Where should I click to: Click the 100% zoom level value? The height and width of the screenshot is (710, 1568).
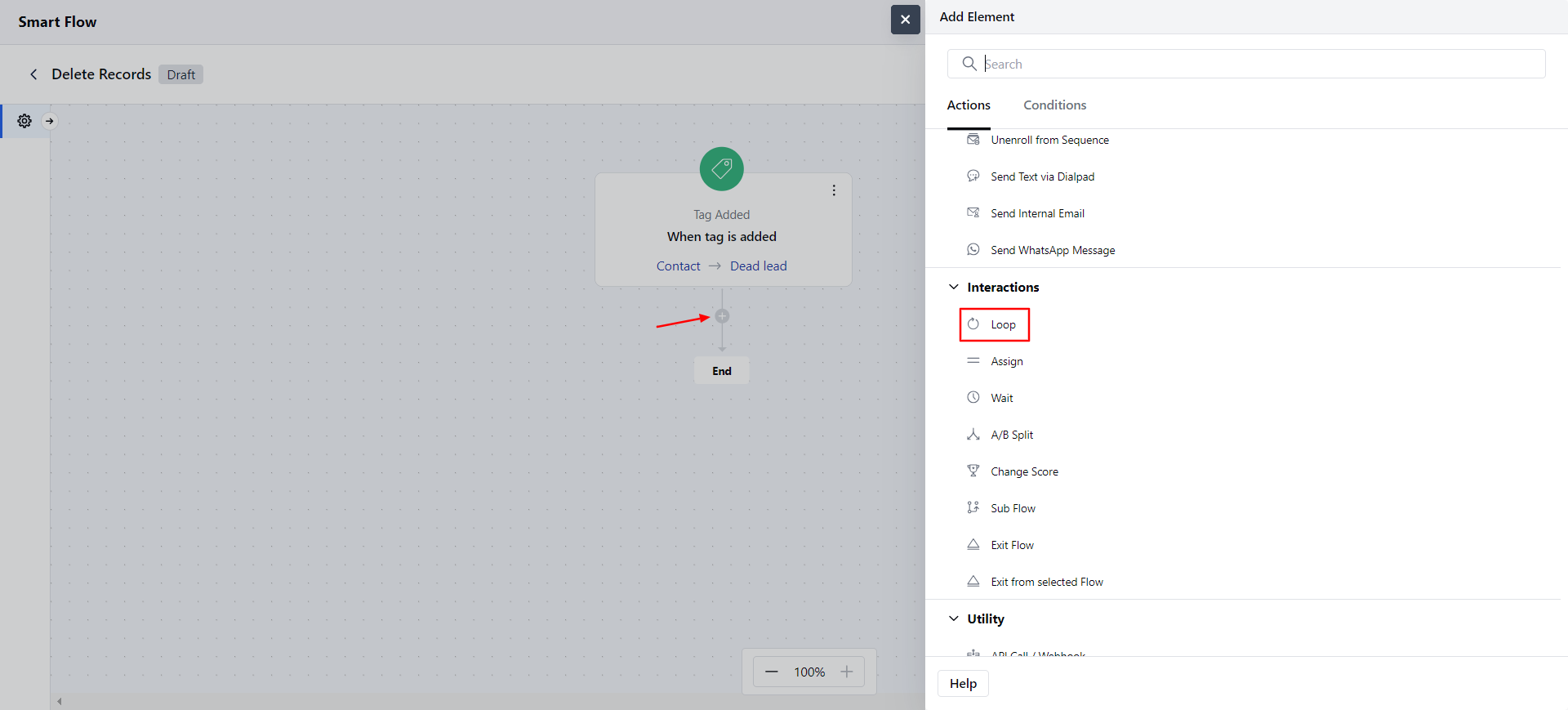[809, 672]
